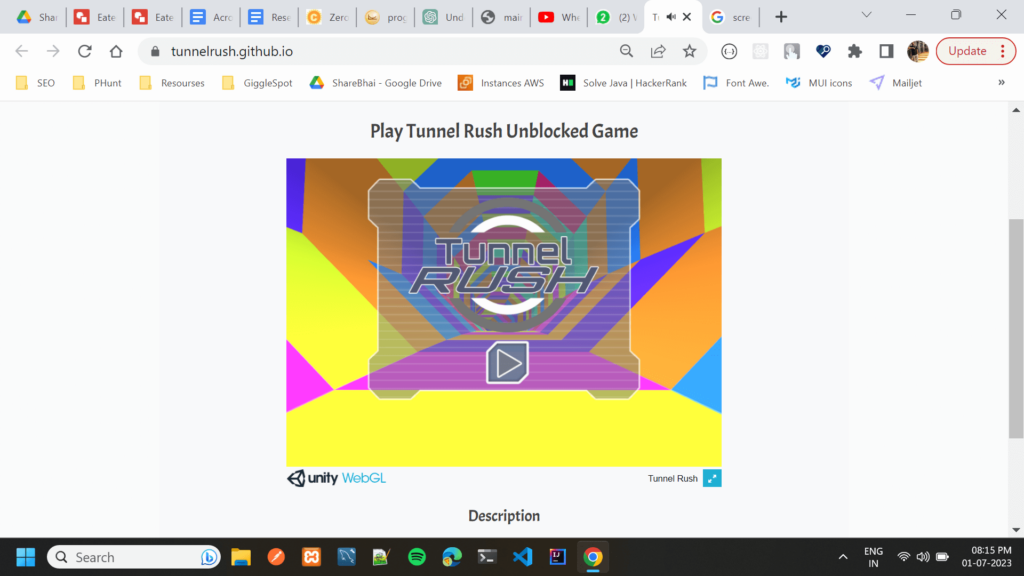This screenshot has width=1024, height=576.
Task: Open the Windows Start menu
Action: click(x=25, y=557)
